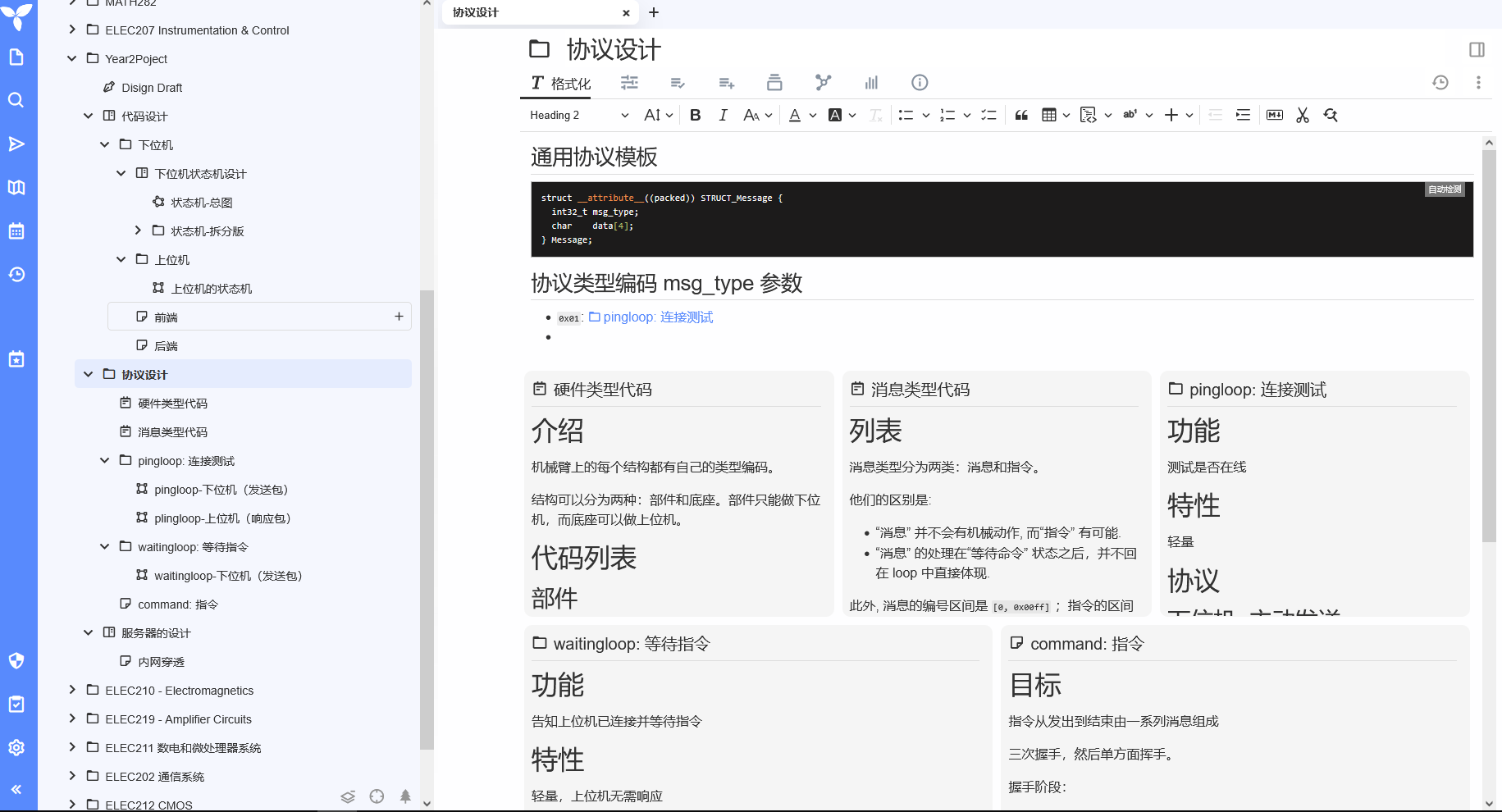Close the 协议设计 tab

(626, 13)
